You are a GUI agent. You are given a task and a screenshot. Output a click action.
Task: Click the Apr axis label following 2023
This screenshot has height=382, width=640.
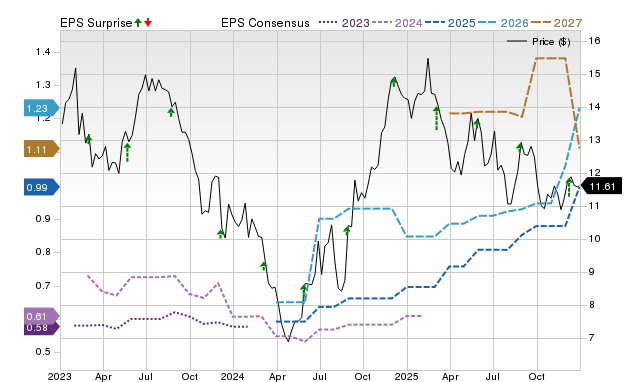pos(103,377)
